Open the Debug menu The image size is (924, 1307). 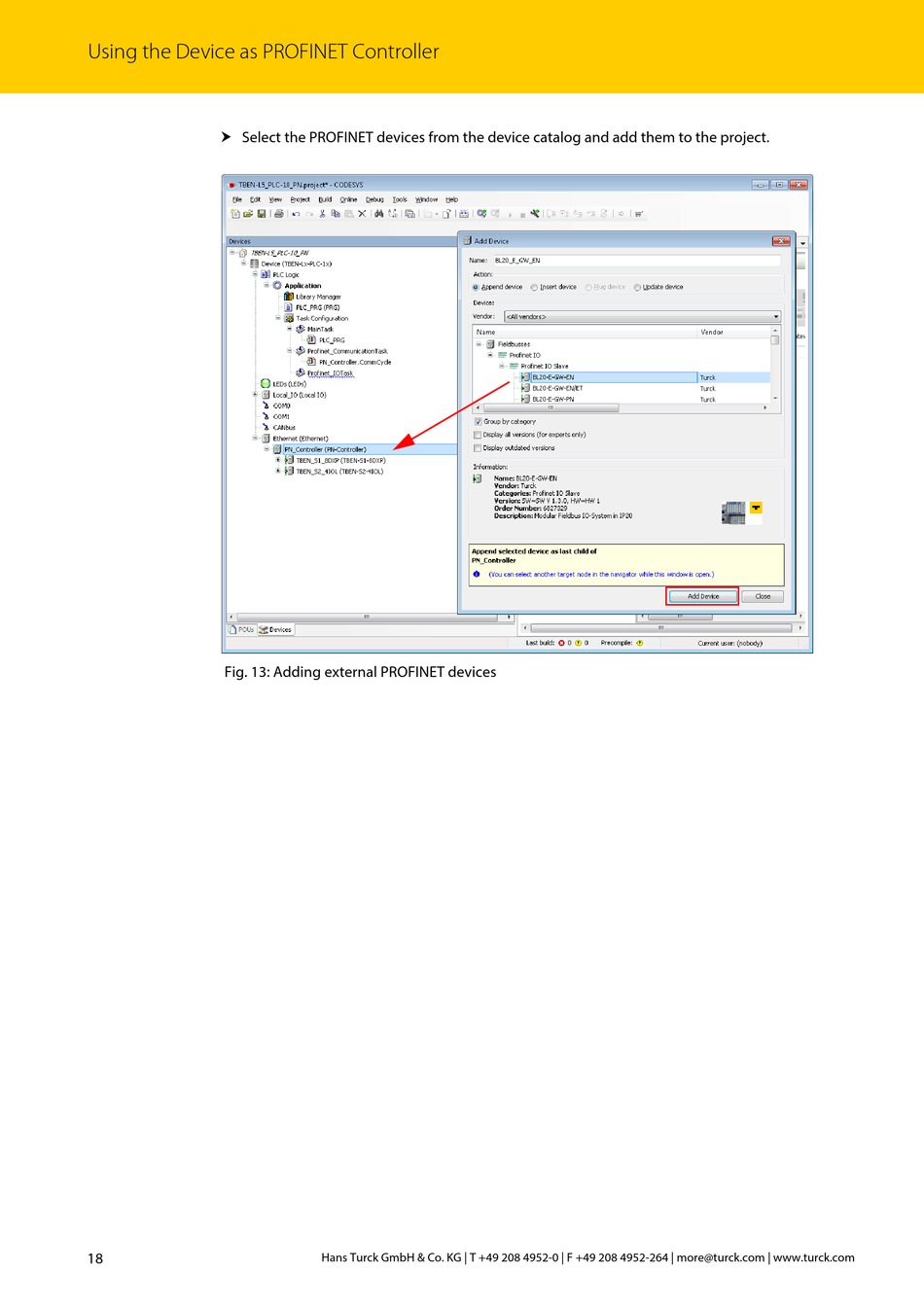374,199
